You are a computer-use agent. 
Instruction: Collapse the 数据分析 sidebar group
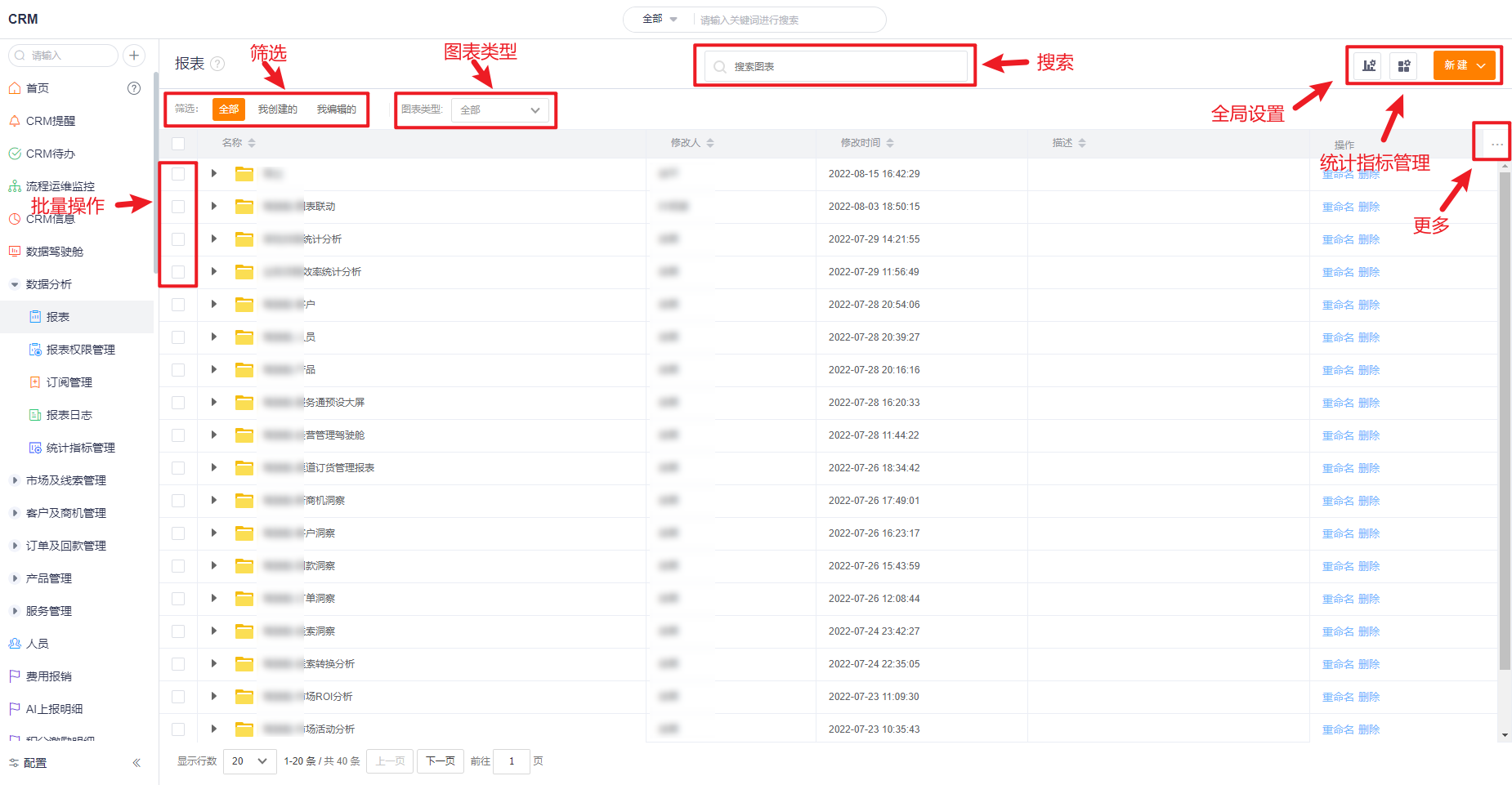point(14,284)
